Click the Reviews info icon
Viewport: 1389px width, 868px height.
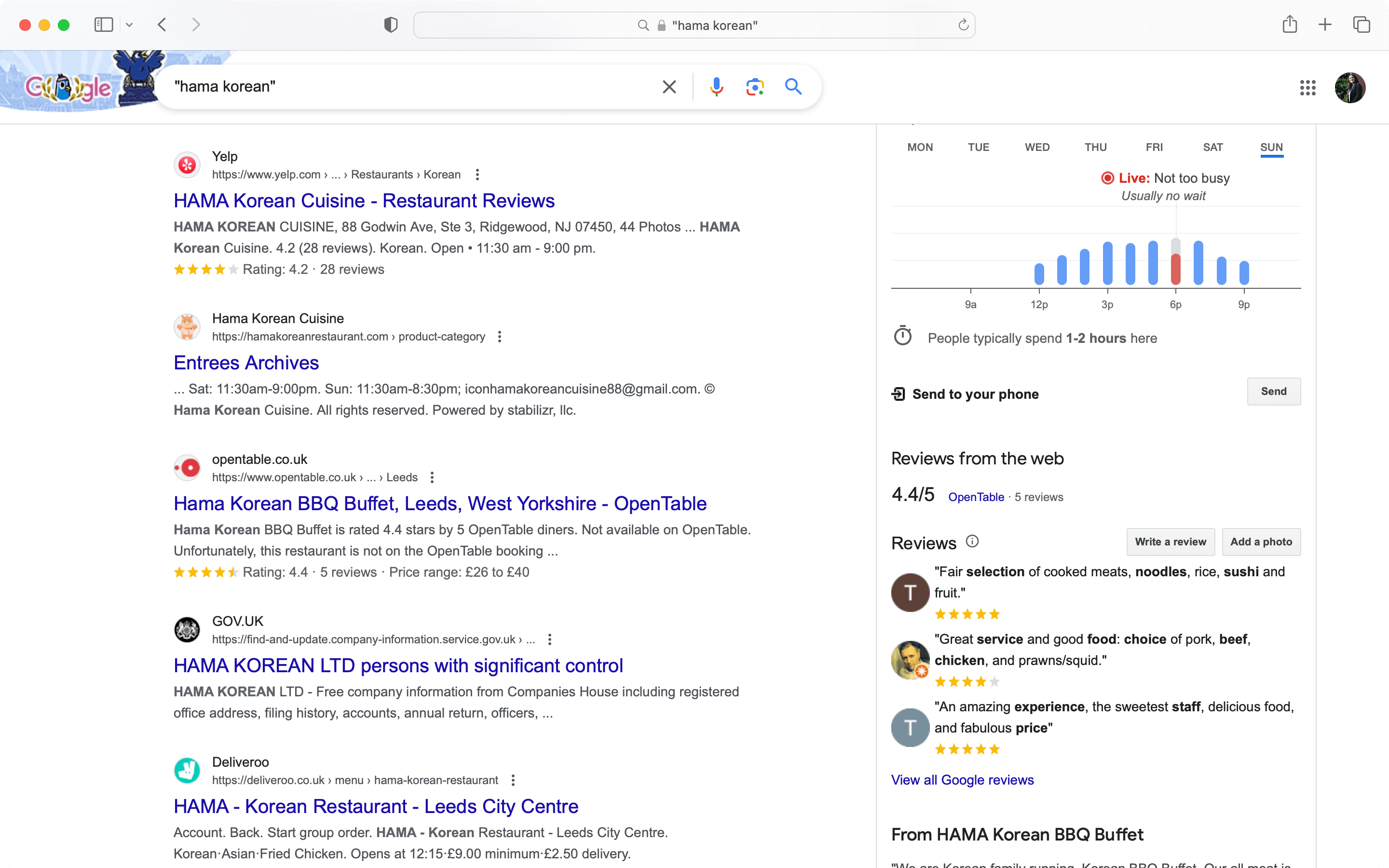click(972, 542)
